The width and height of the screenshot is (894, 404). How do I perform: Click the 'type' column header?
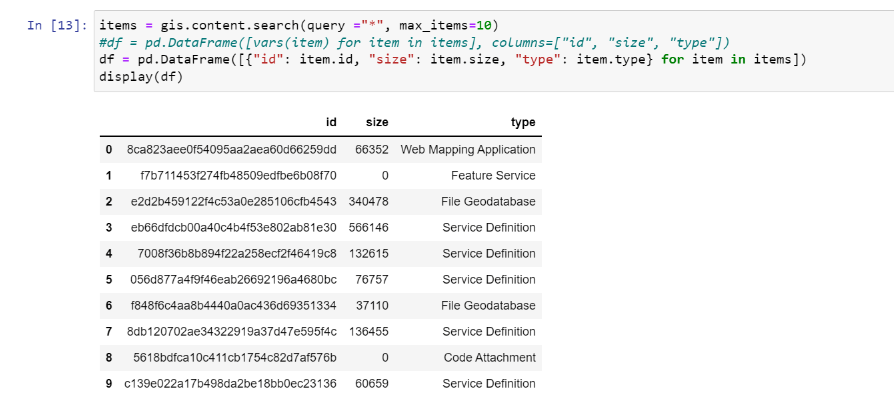click(523, 122)
